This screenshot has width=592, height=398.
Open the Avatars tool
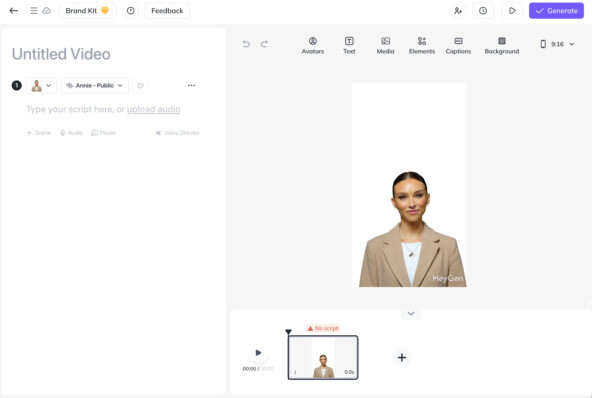click(313, 45)
